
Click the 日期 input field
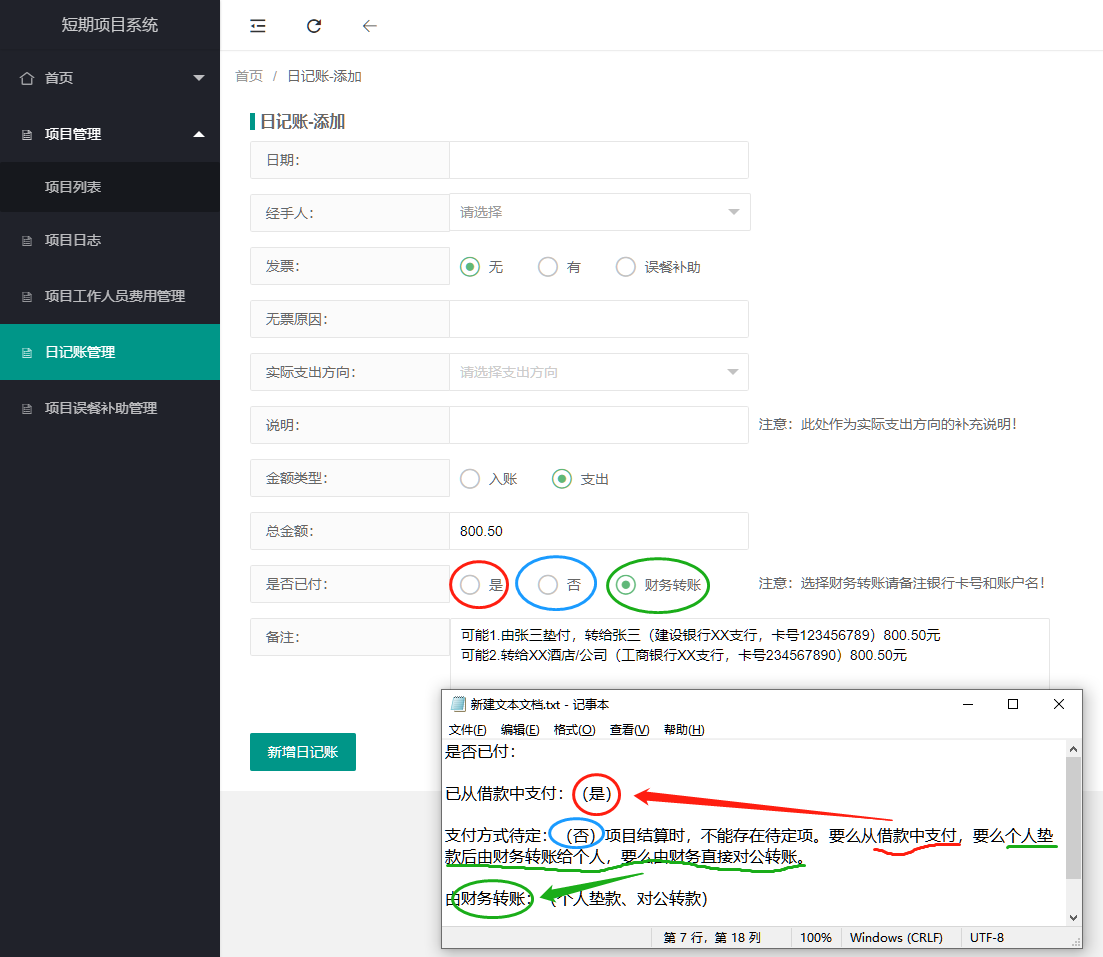point(599,160)
